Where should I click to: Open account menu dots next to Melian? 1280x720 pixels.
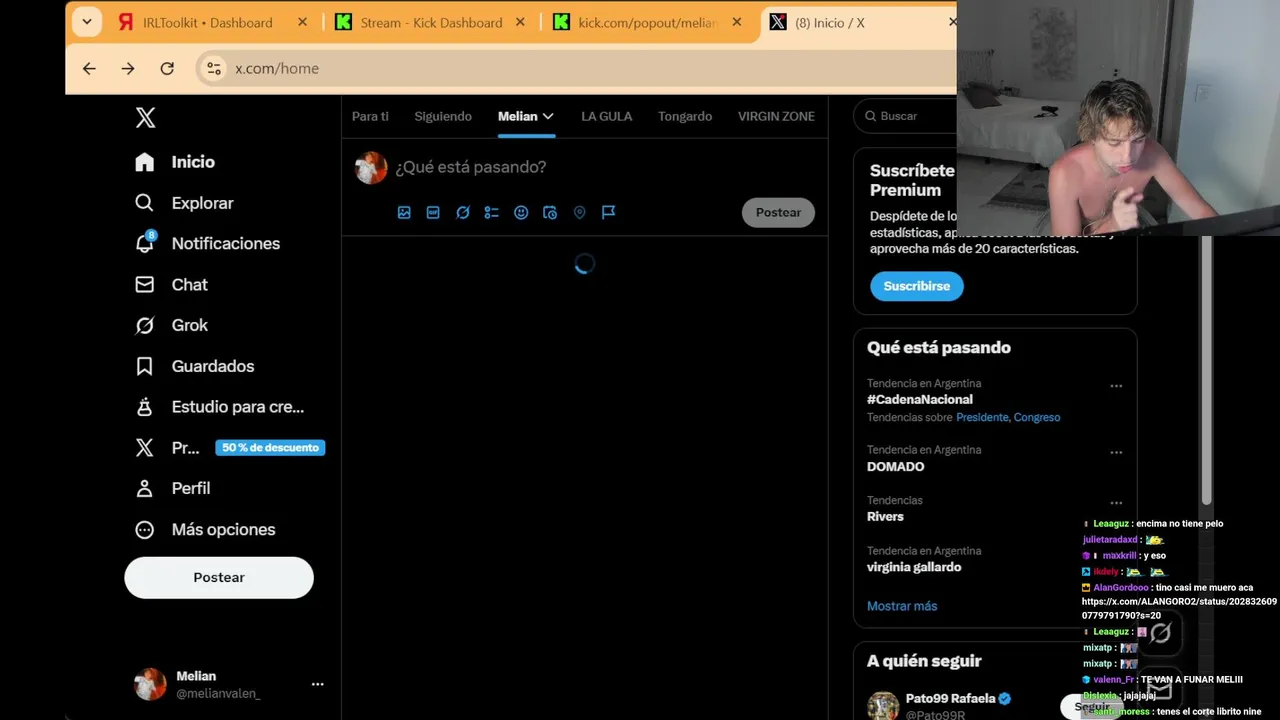[x=317, y=684]
